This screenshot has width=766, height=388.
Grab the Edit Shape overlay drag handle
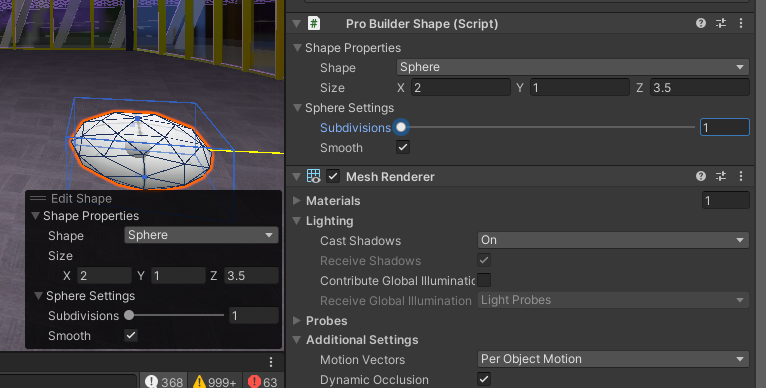[38, 198]
